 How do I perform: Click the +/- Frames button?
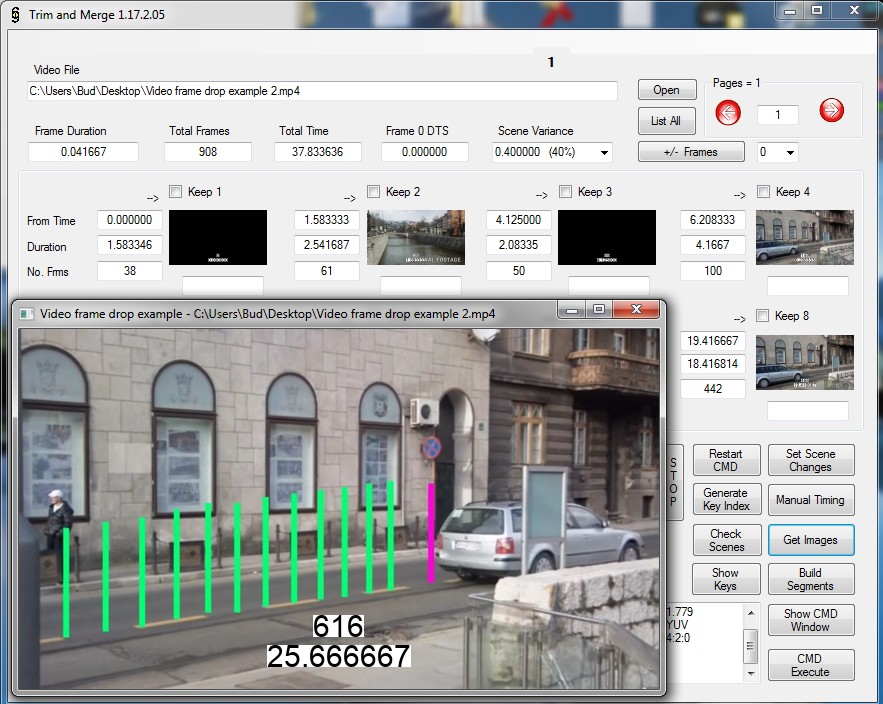(691, 152)
